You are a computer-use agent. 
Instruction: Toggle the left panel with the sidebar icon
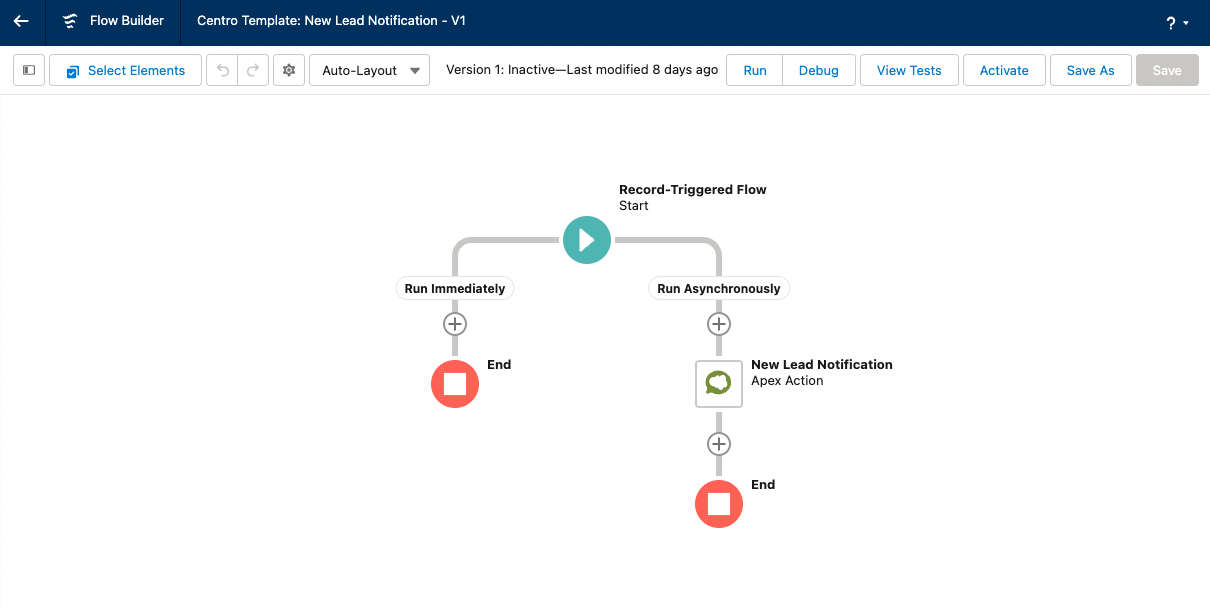28,70
